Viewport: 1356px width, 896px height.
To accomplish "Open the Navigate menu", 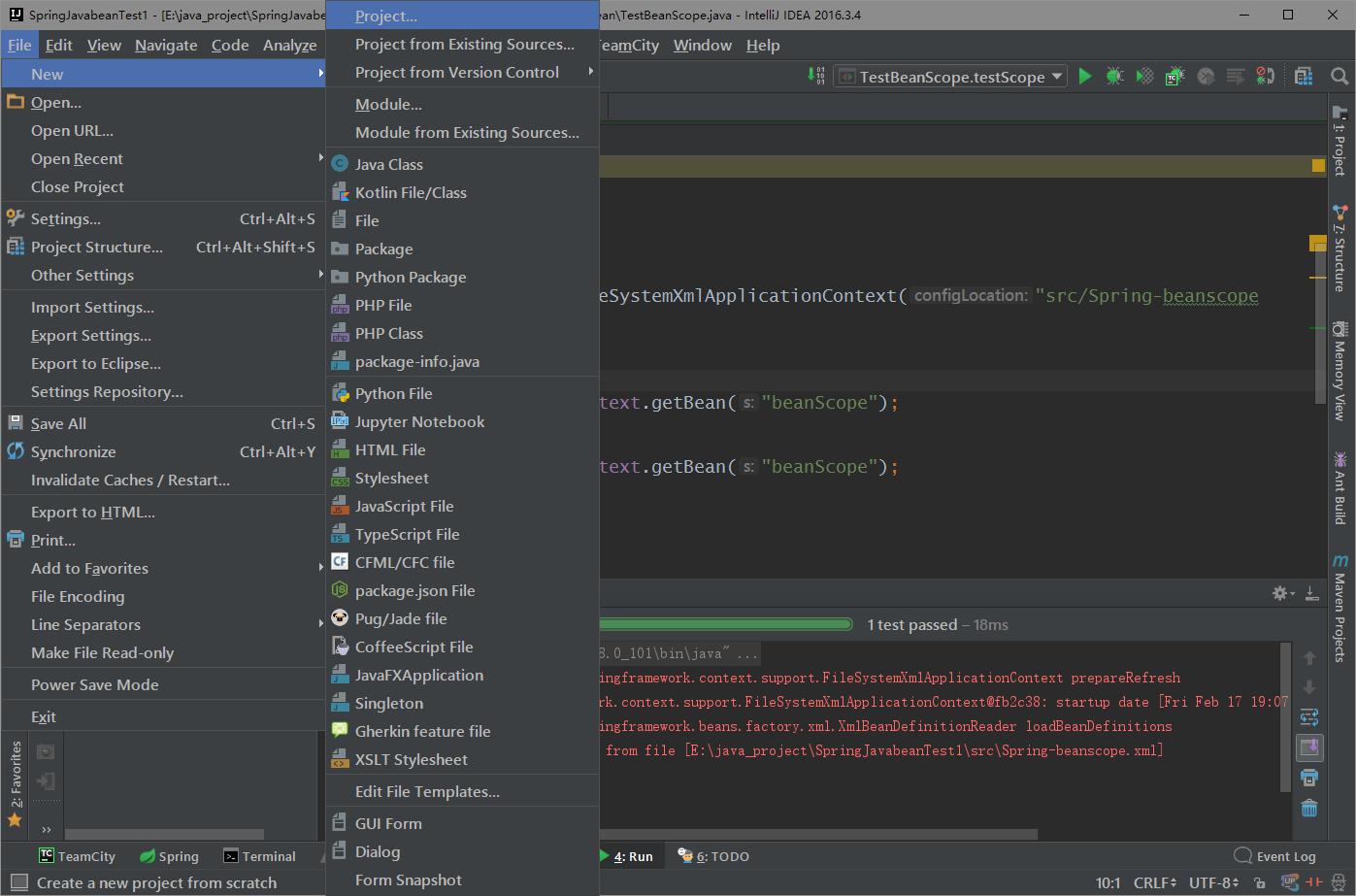I will click(x=166, y=45).
